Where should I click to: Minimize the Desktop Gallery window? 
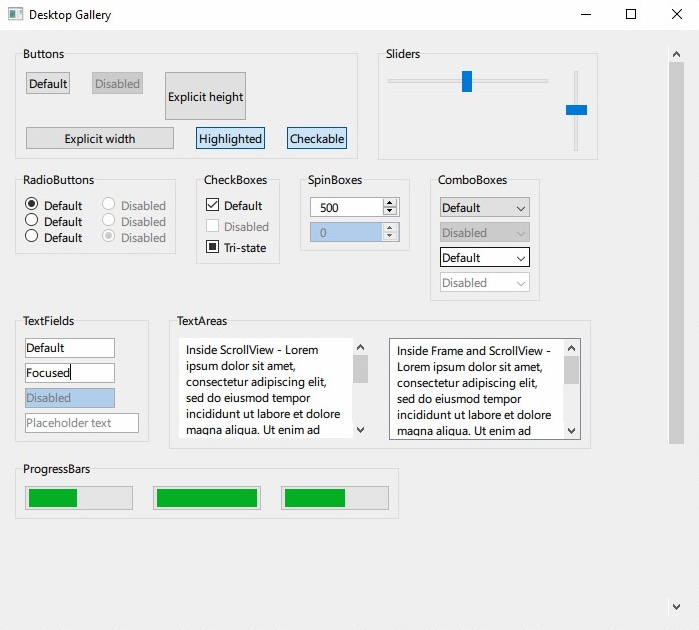[x=586, y=14]
